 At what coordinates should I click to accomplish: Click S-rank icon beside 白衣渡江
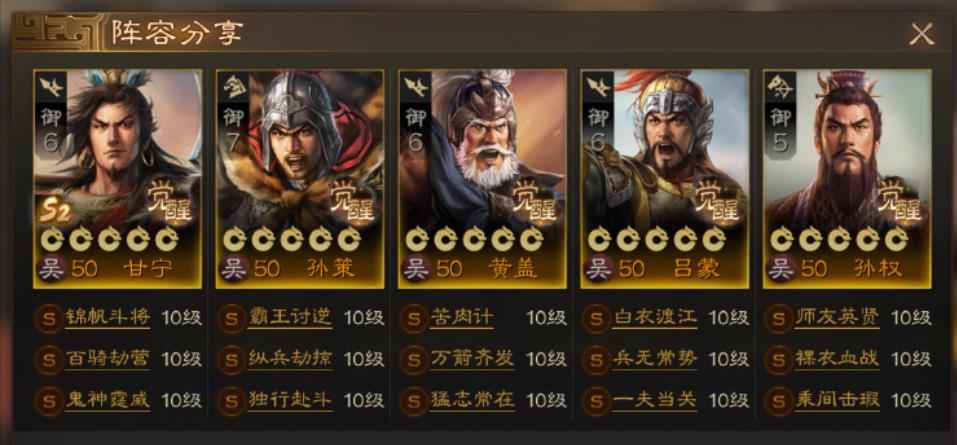pos(596,319)
